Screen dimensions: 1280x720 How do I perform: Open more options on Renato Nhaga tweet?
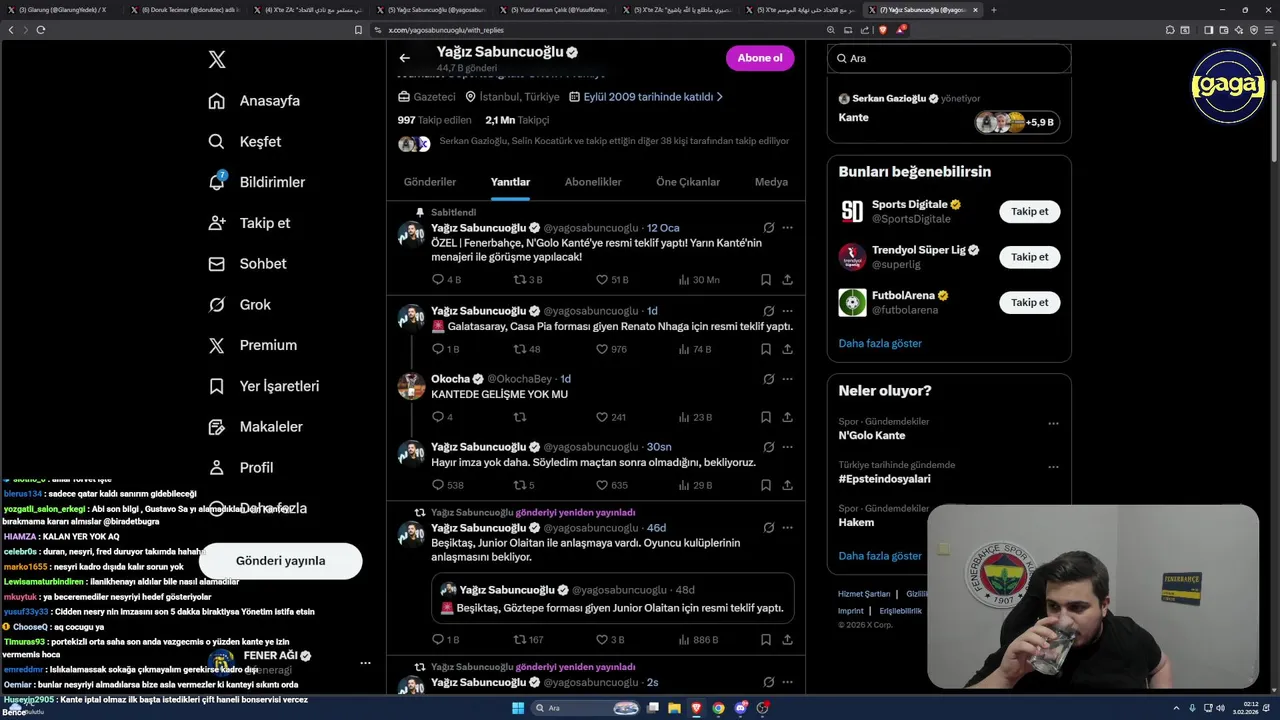pyautogui.click(x=788, y=311)
